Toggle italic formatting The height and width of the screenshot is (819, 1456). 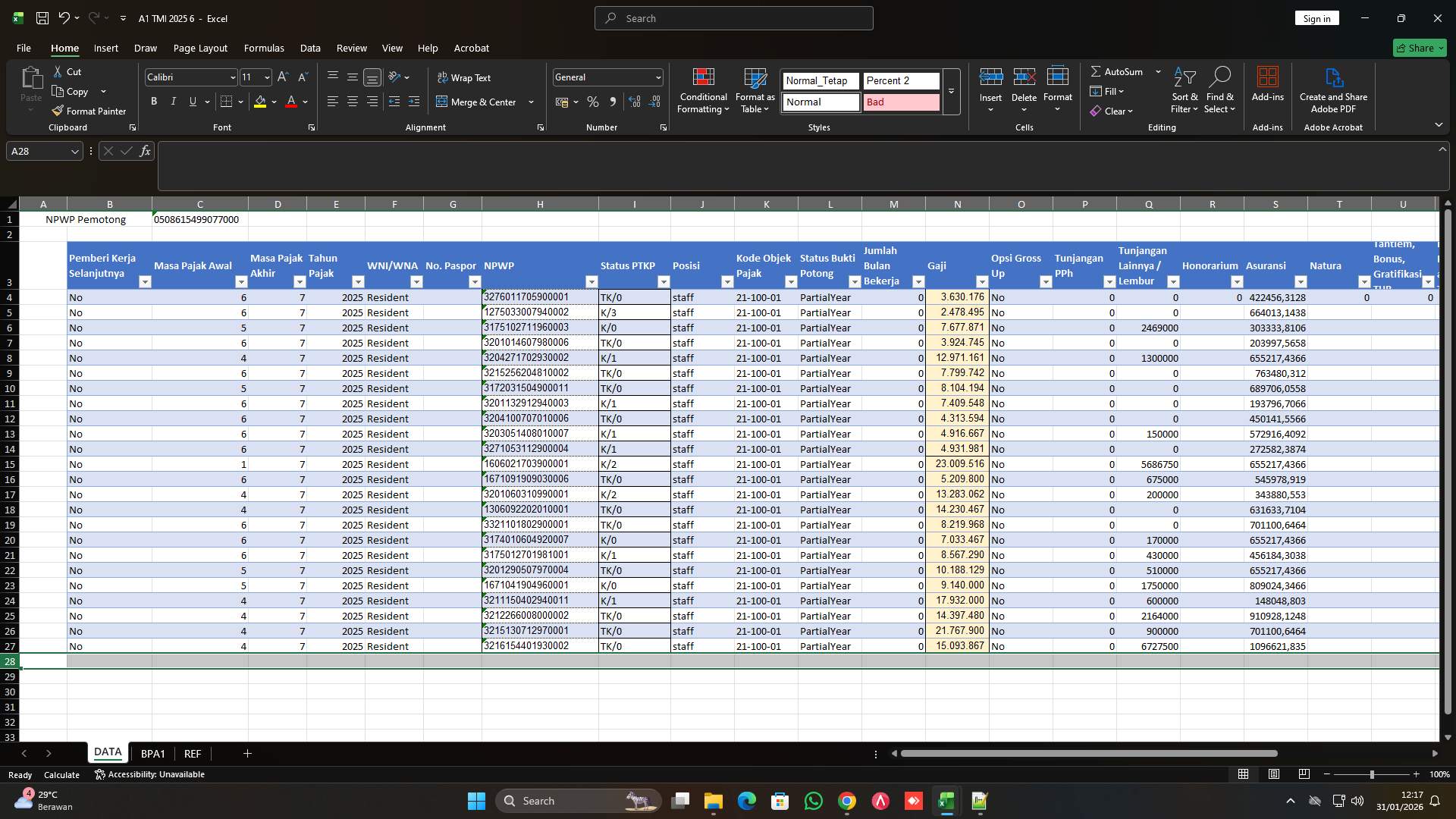point(173,101)
